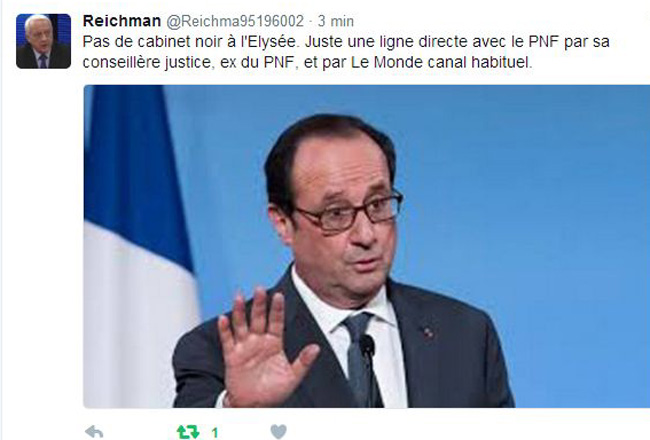This screenshot has height=440, width=650.
Task: Retweet using the green arrows icon
Action: [188, 432]
